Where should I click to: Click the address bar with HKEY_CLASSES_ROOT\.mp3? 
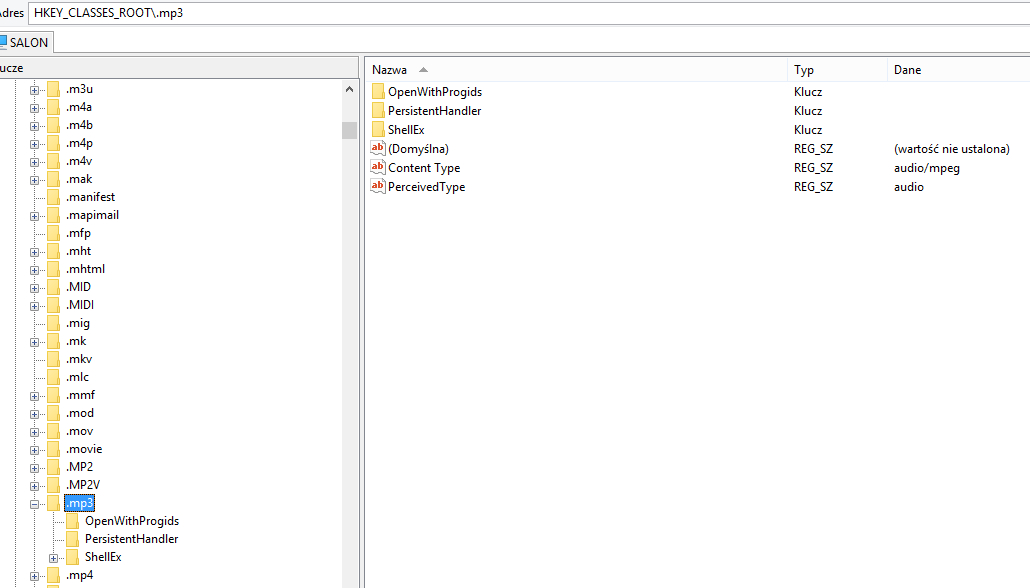pyautogui.click(x=529, y=13)
